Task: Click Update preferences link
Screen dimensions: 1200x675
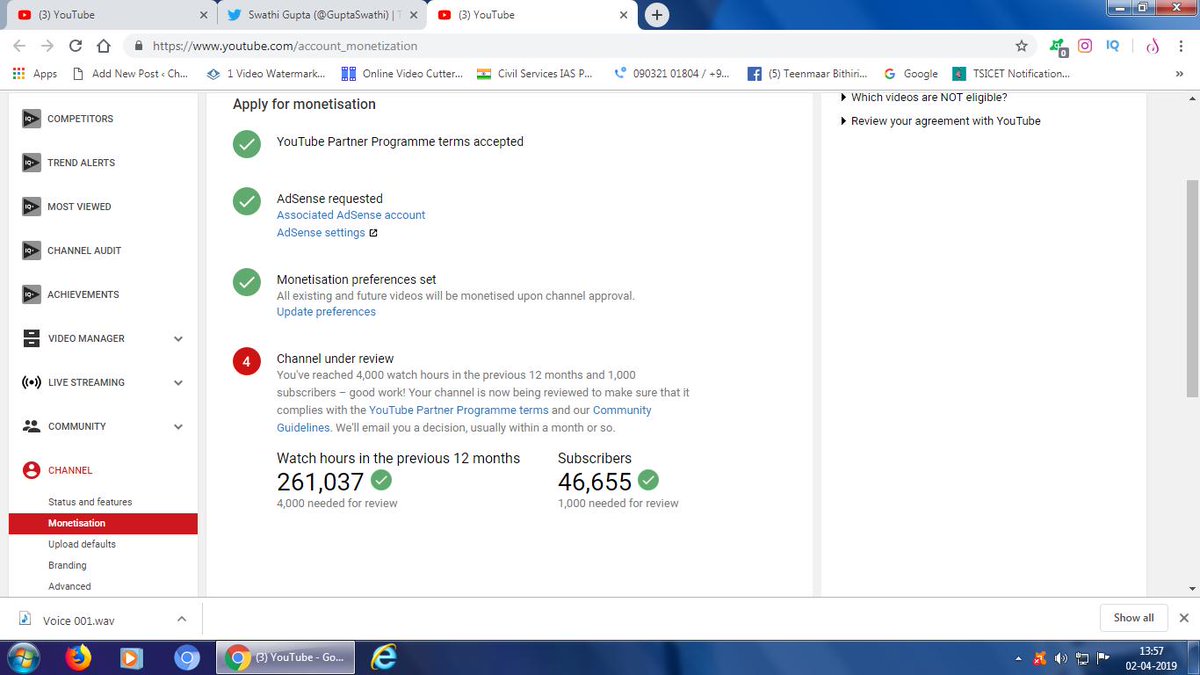Action: point(326,312)
